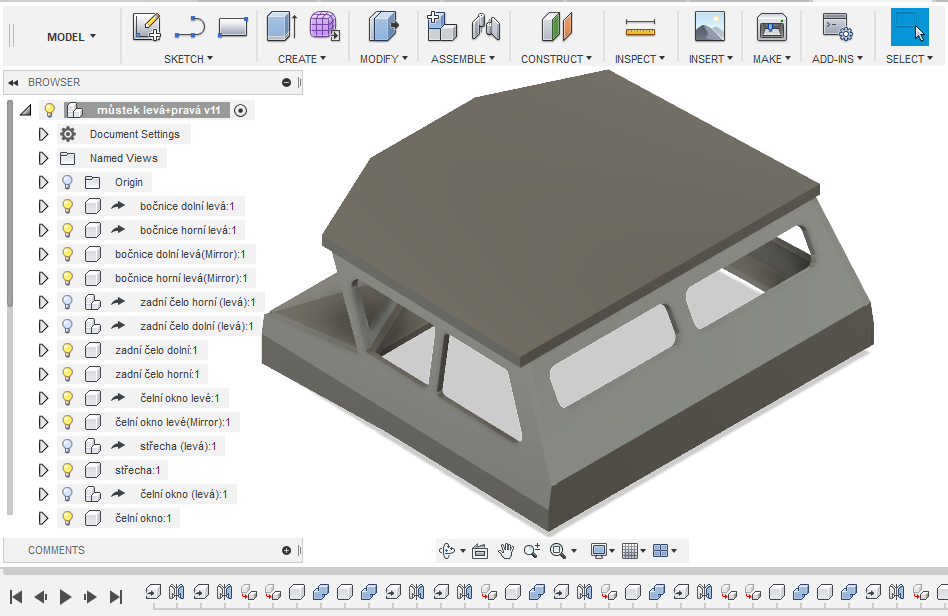Open the CONSTRUCT menu
Screen dimensions: 948x616
pos(556,59)
